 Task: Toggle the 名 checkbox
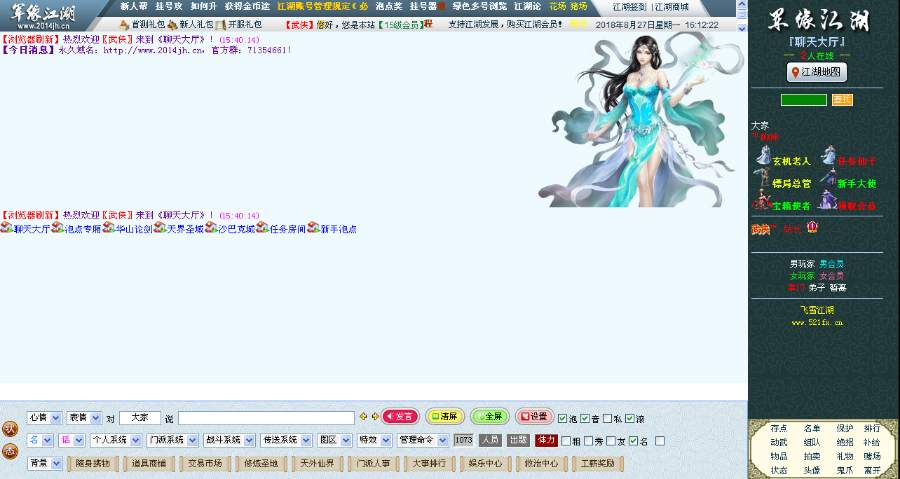(x=633, y=441)
